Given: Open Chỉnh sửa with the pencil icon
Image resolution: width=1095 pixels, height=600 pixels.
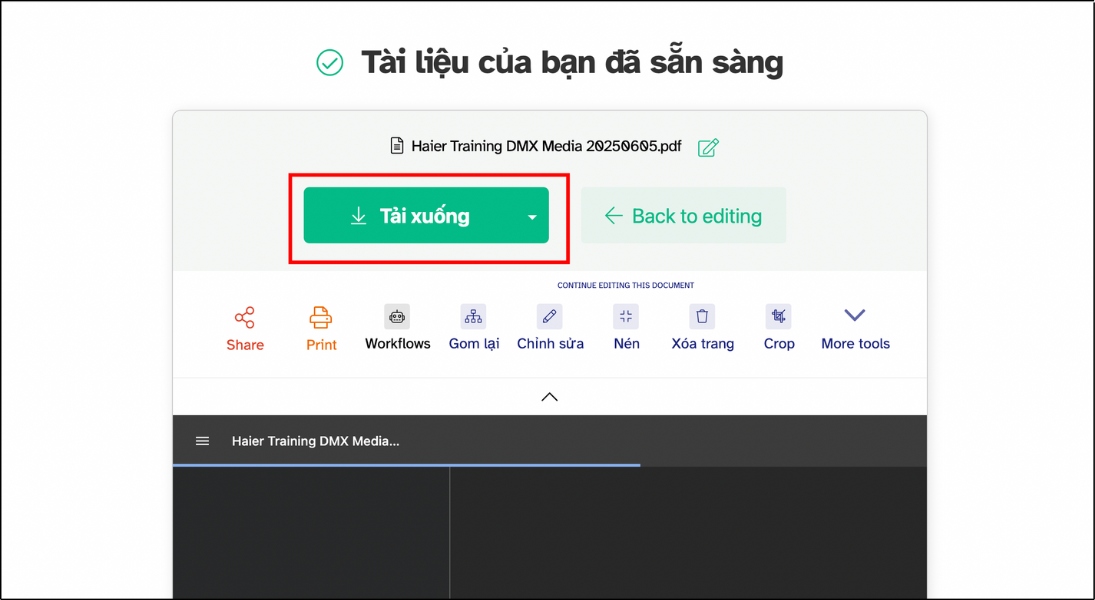Looking at the screenshot, I should coord(549,316).
